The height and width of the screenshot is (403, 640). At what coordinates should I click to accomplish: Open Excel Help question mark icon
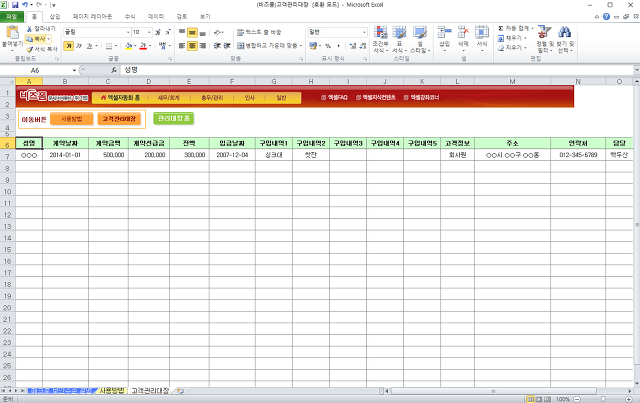point(606,17)
